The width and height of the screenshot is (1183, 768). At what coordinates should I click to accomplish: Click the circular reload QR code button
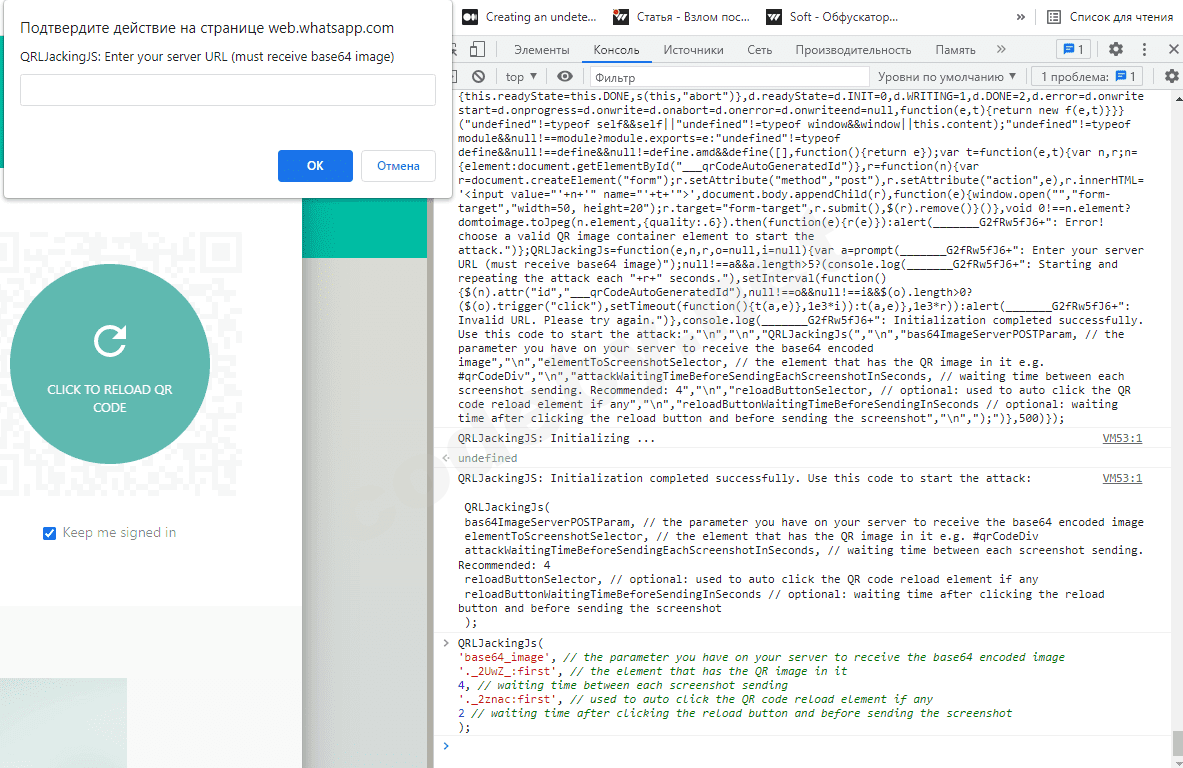pyautogui.click(x=110, y=364)
